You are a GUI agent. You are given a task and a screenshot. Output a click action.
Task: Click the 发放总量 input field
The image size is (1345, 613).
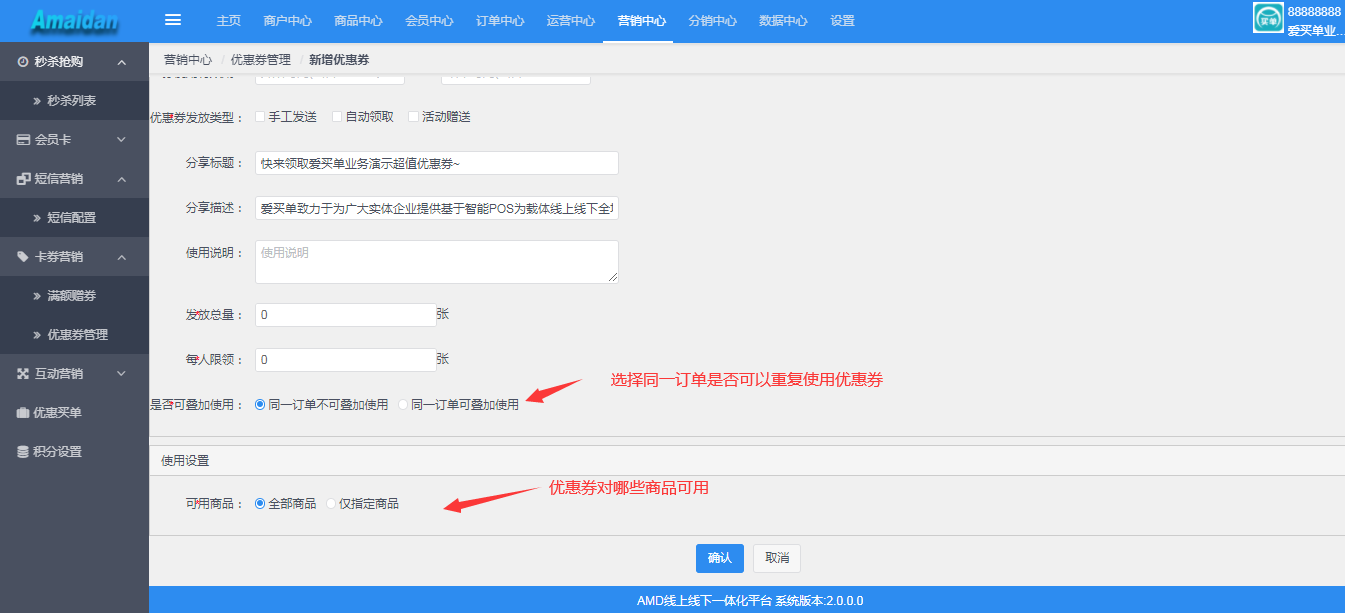click(x=346, y=315)
